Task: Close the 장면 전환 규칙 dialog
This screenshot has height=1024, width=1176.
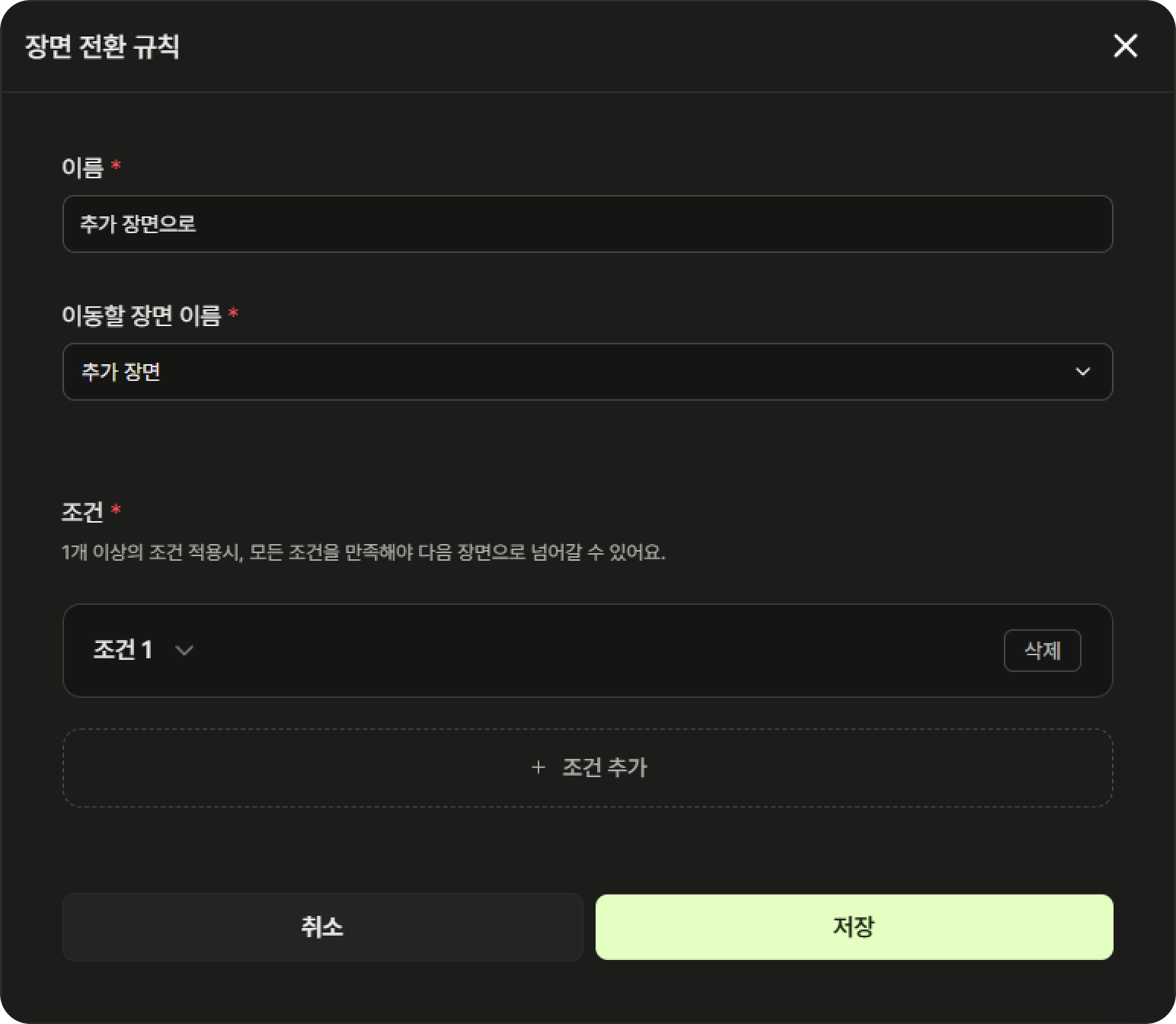Action: (1125, 46)
